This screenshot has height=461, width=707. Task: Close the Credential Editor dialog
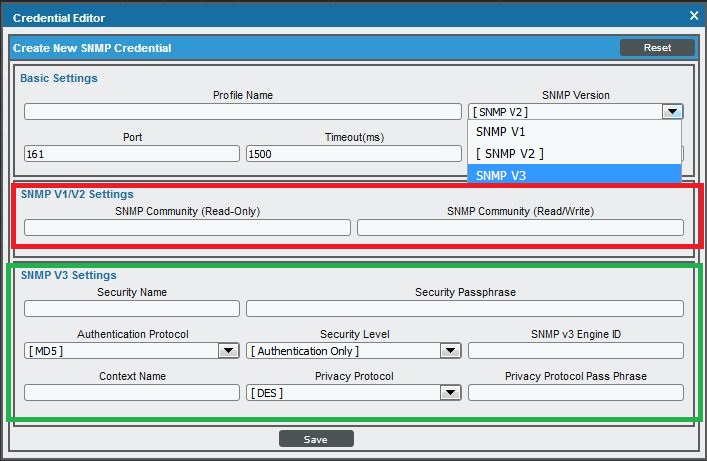(x=694, y=16)
